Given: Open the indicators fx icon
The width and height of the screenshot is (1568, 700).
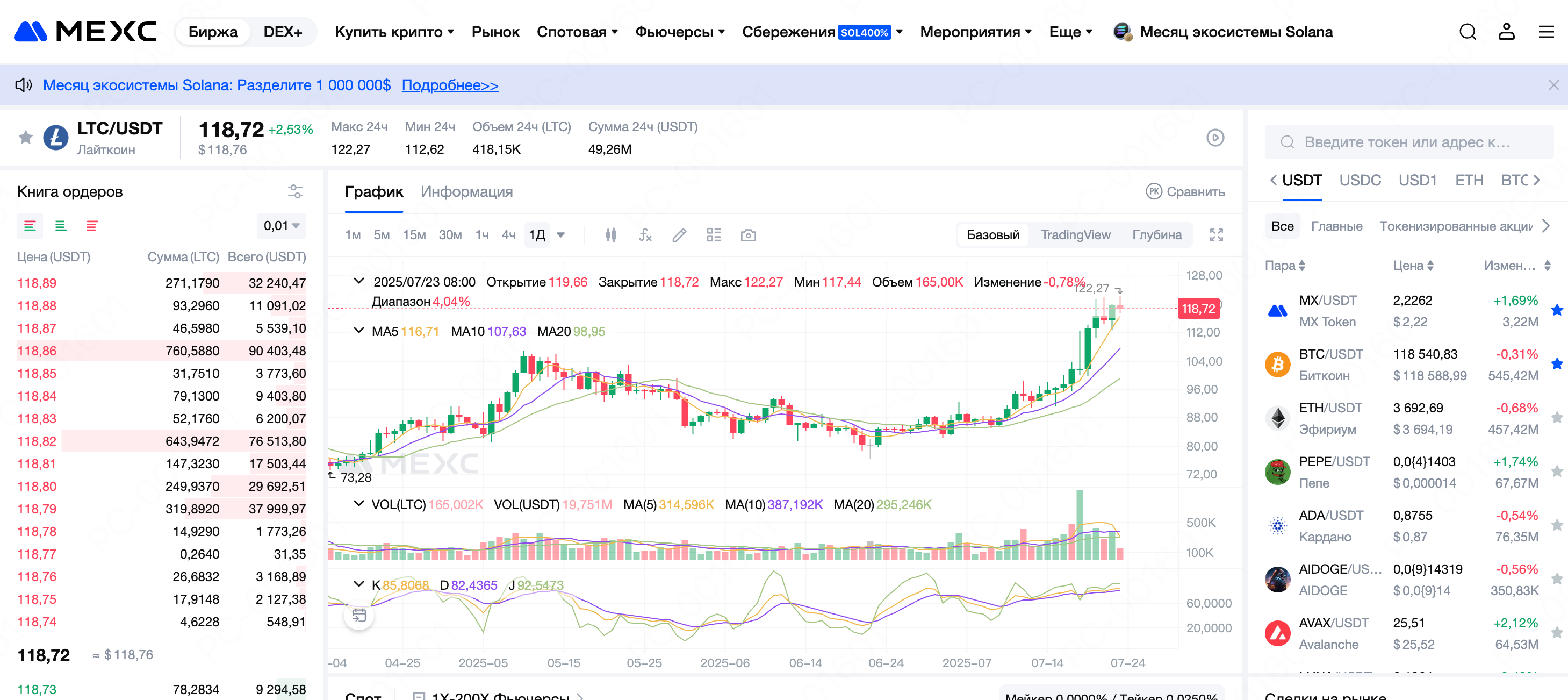Looking at the screenshot, I should (x=645, y=235).
